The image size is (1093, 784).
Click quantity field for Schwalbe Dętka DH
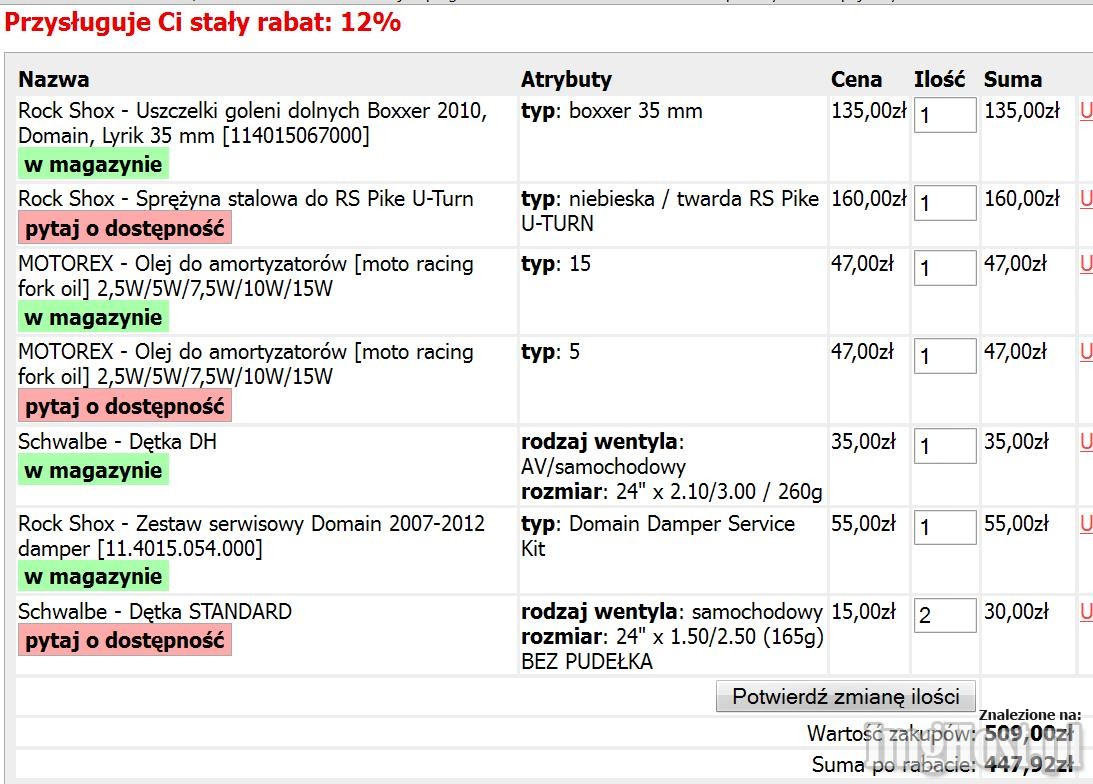coord(945,445)
